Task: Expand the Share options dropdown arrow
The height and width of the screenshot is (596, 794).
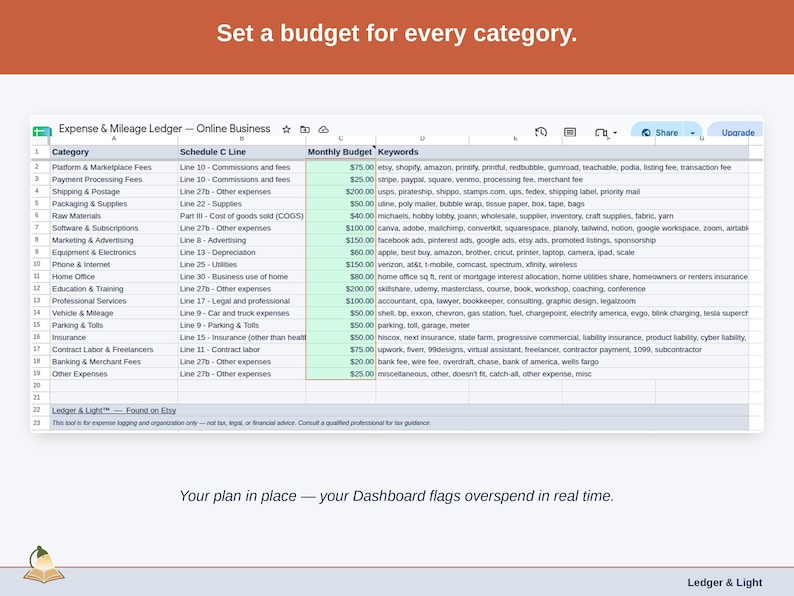Action: click(692, 133)
